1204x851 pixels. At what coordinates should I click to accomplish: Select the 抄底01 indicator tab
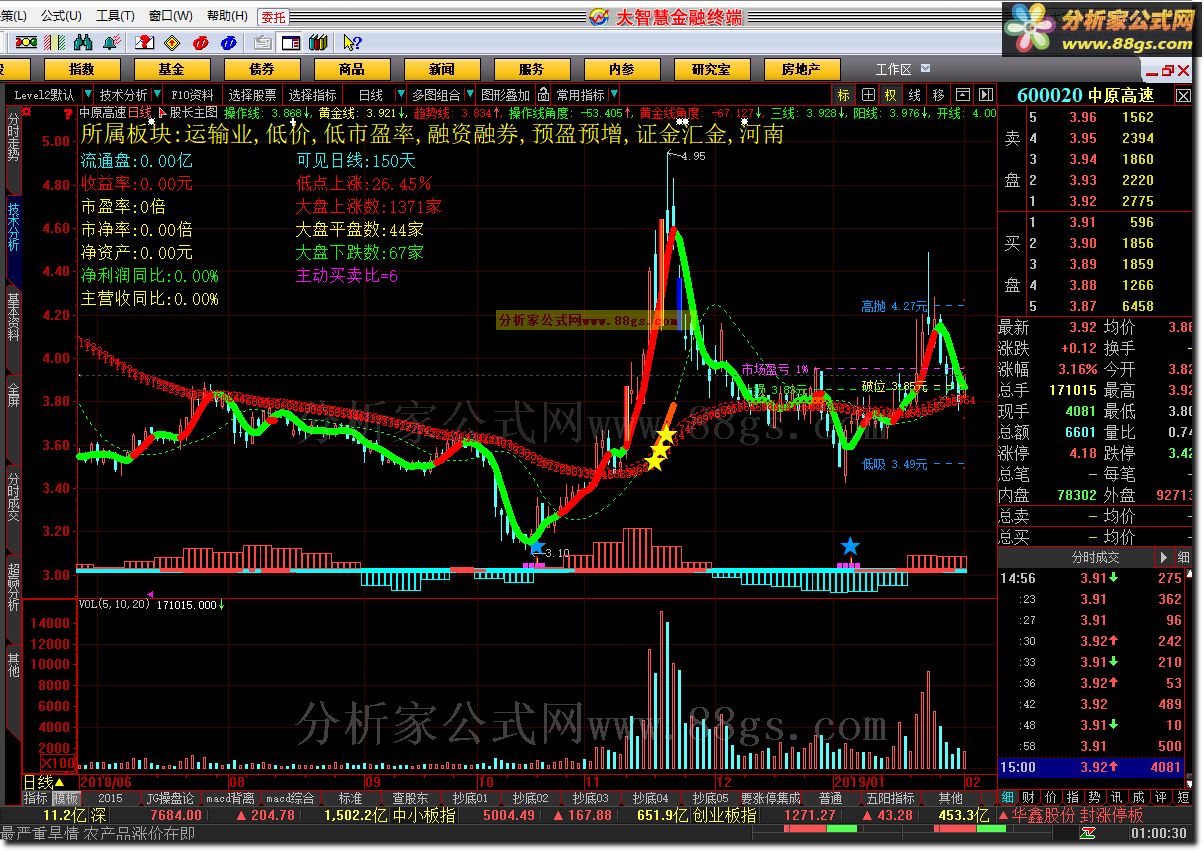point(470,798)
